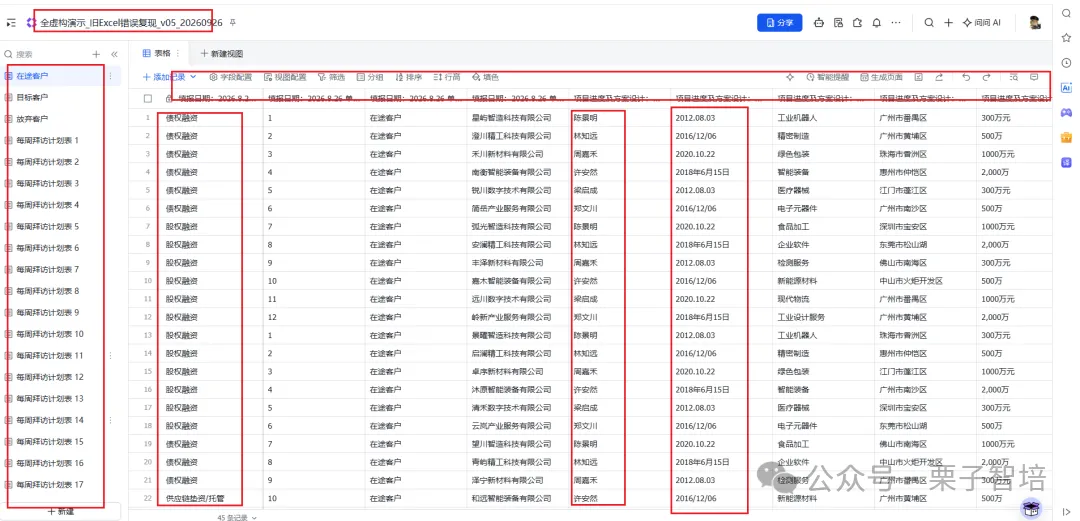Select the 放弃客户 sheet

pos(32,119)
